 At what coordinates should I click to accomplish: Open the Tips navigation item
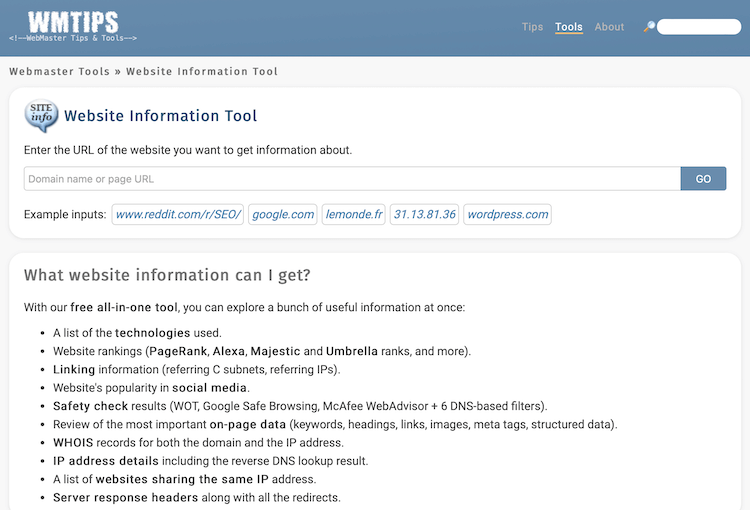coord(532,27)
